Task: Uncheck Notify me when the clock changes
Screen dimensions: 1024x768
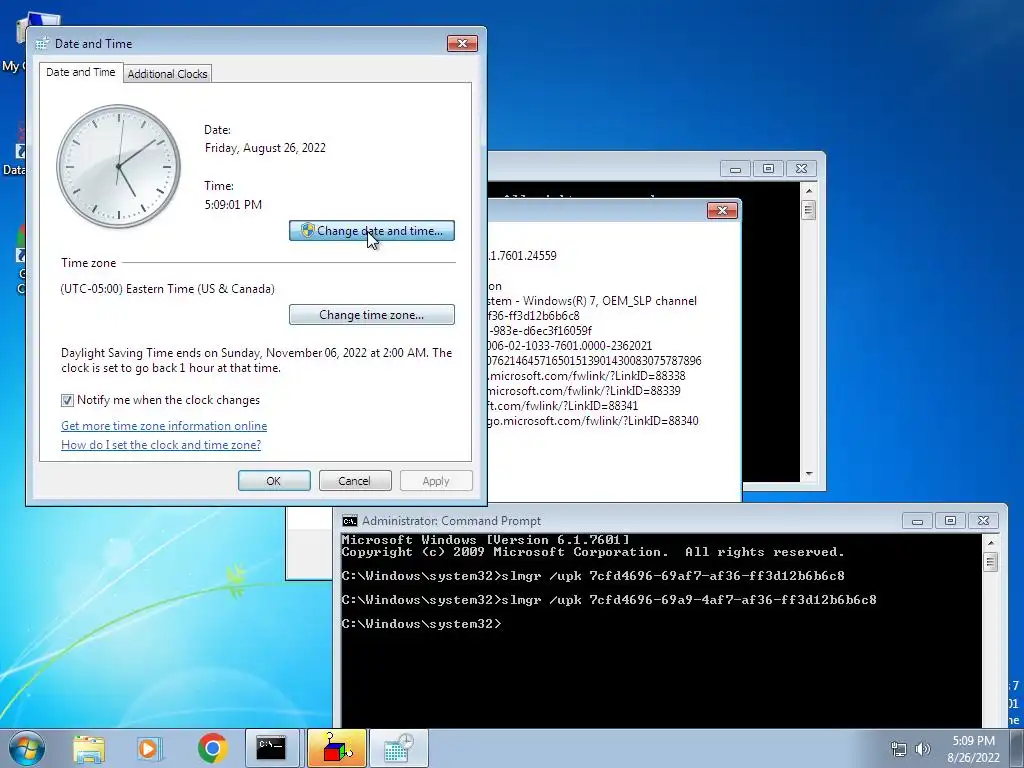Action: pos(67,400)
